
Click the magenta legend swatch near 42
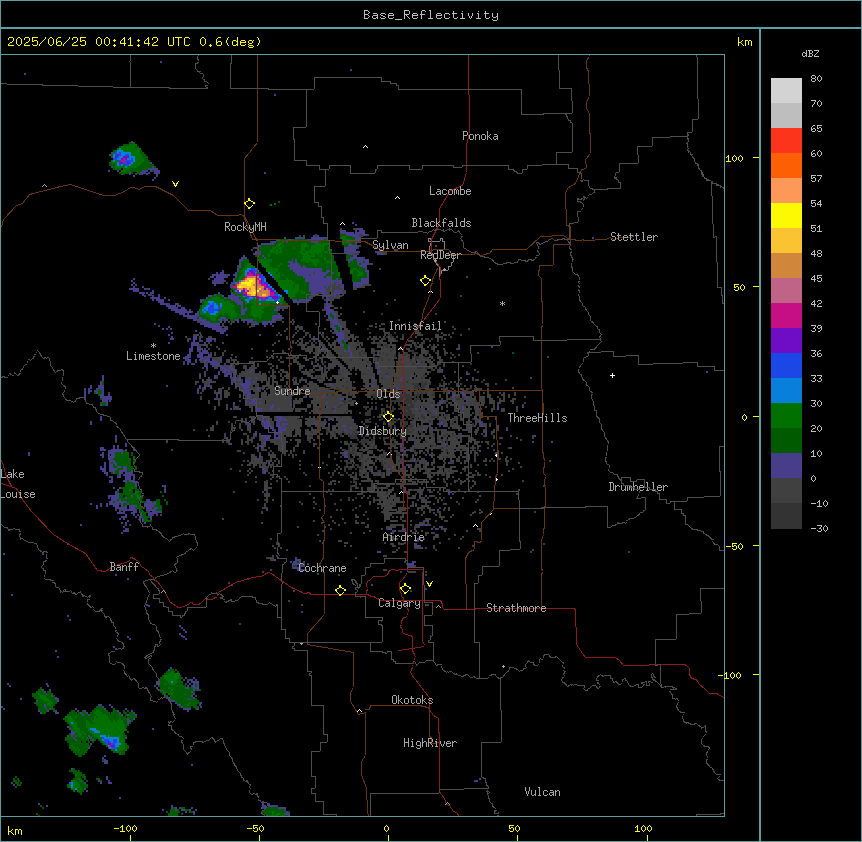tap(786, 315)
